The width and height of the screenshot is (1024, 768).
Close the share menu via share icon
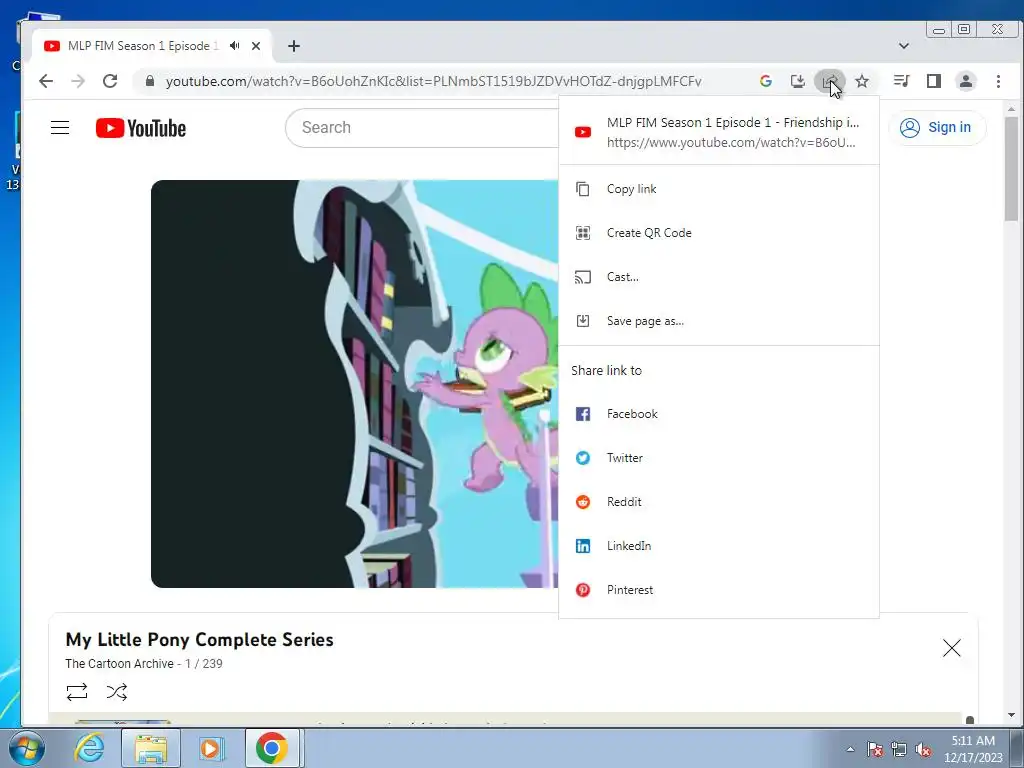pyautogui.click(x=829, y=81)
